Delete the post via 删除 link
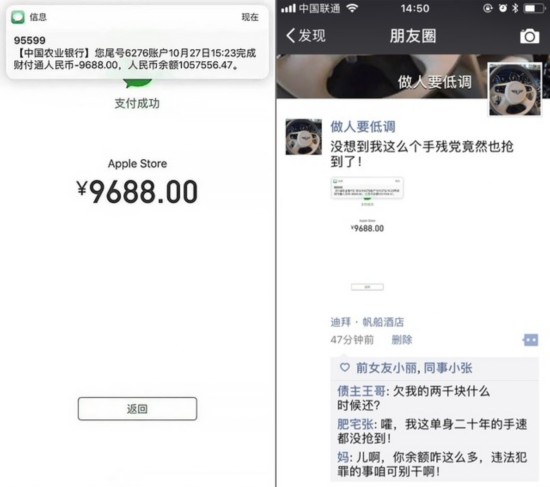 click(x=402, y=340)
